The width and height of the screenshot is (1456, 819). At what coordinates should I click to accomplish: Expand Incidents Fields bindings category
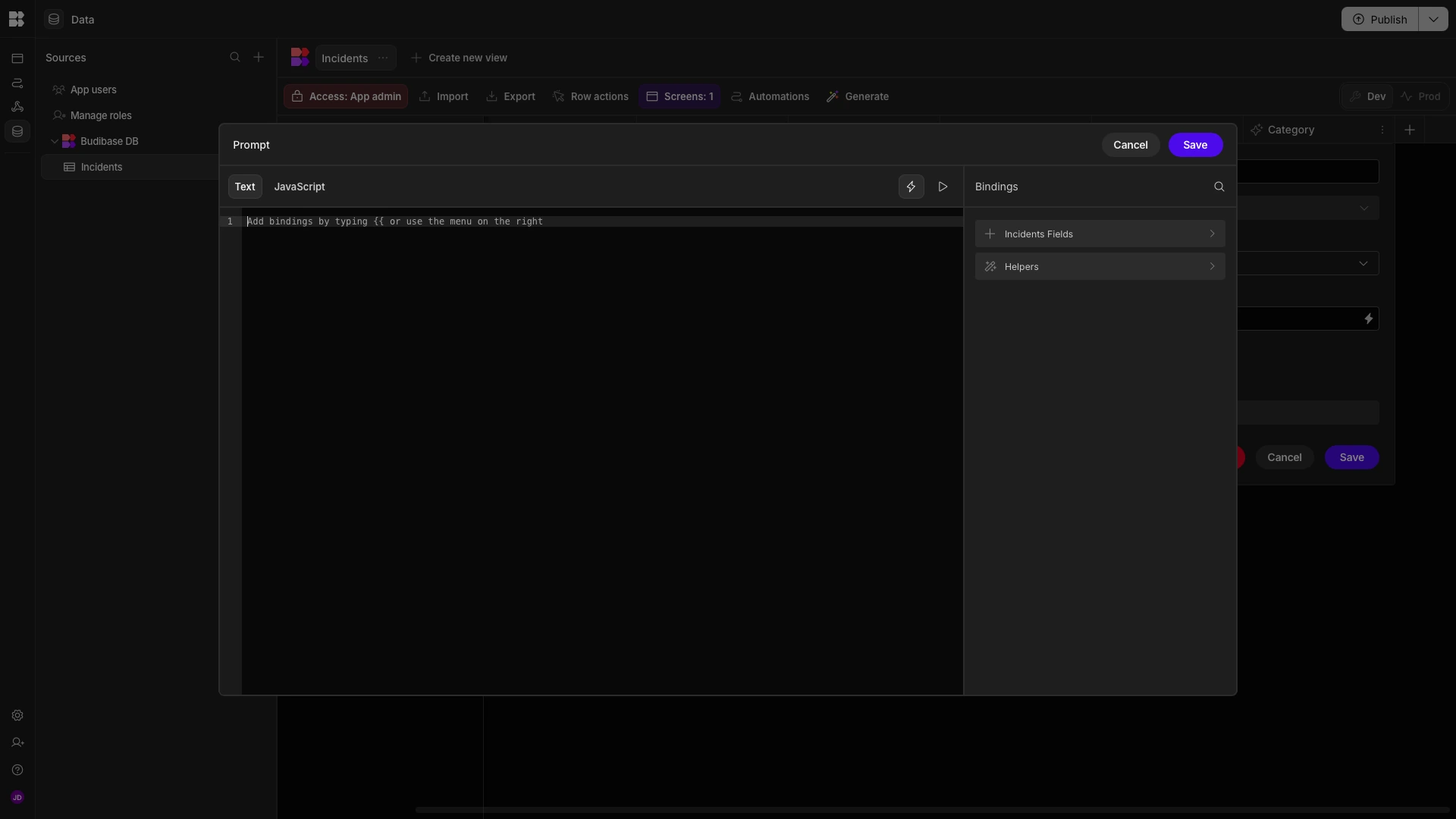[x=1100, y=234]
